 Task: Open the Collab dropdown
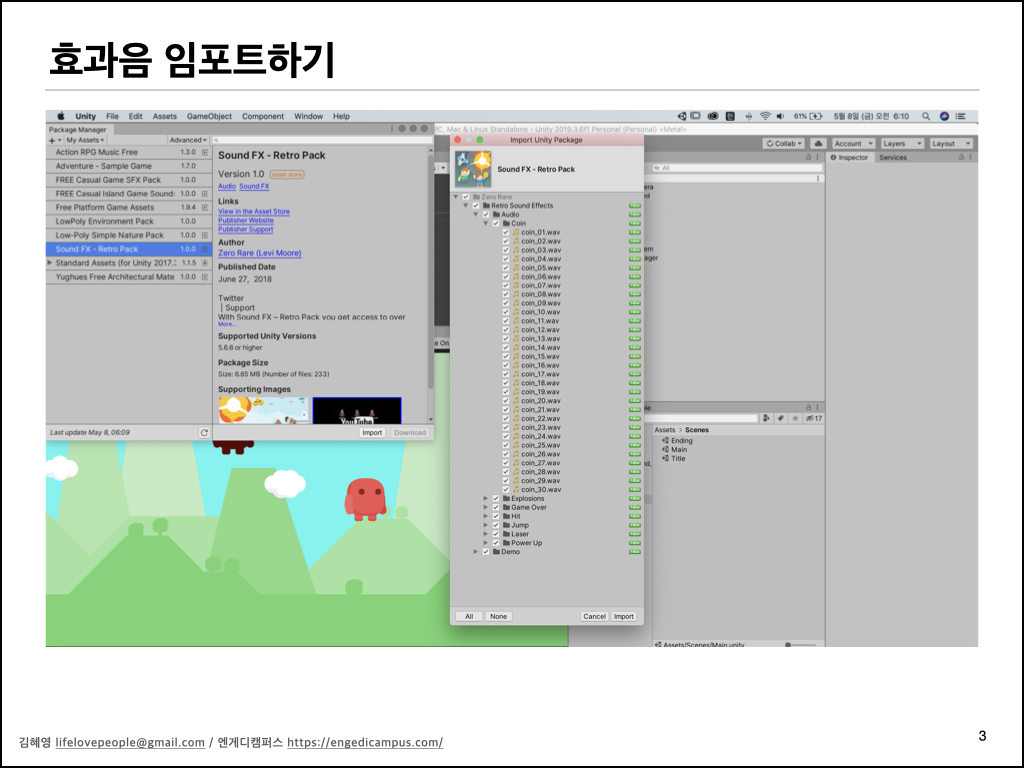(784, 144)
